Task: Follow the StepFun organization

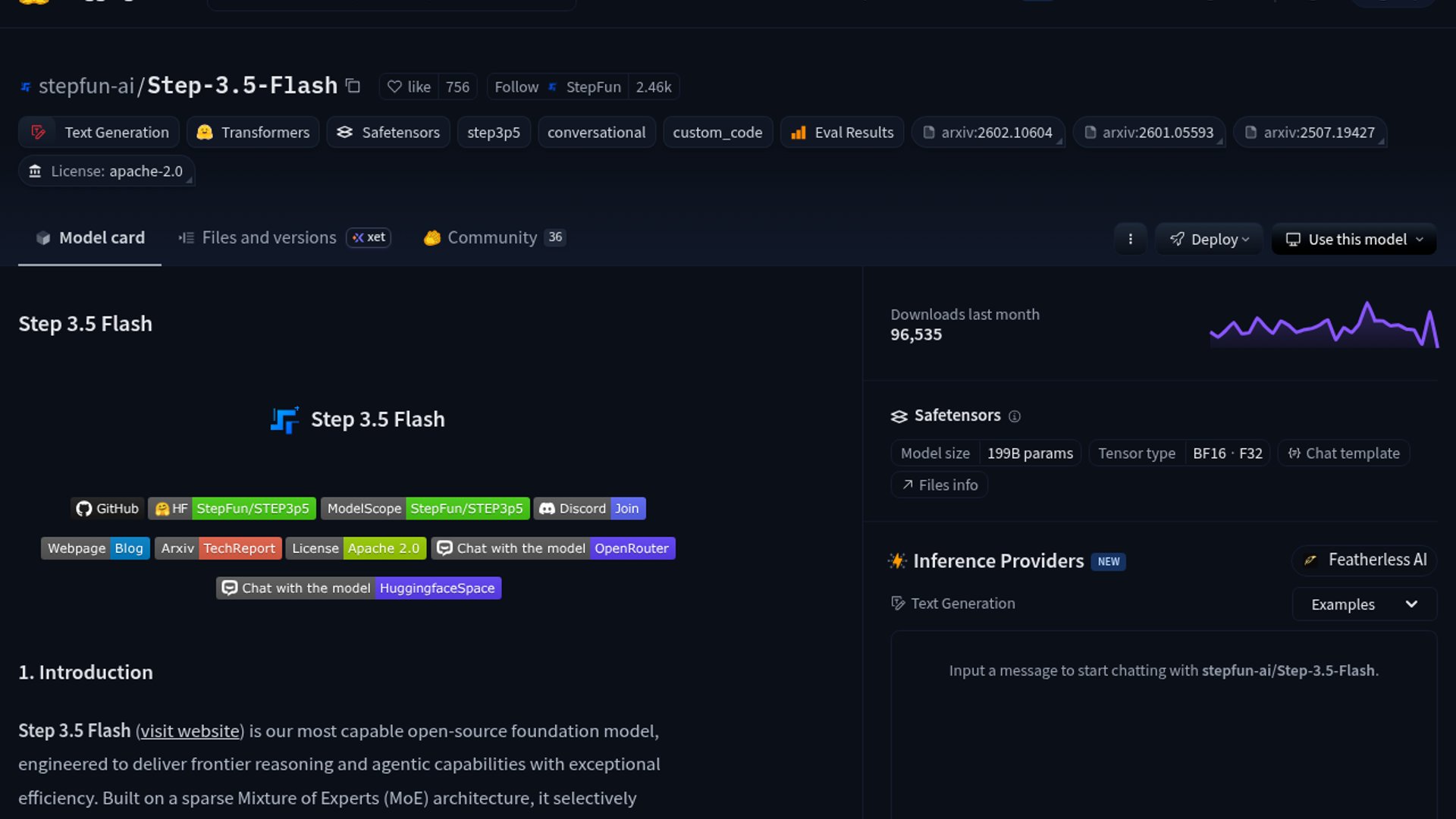Action: point(516,87)
